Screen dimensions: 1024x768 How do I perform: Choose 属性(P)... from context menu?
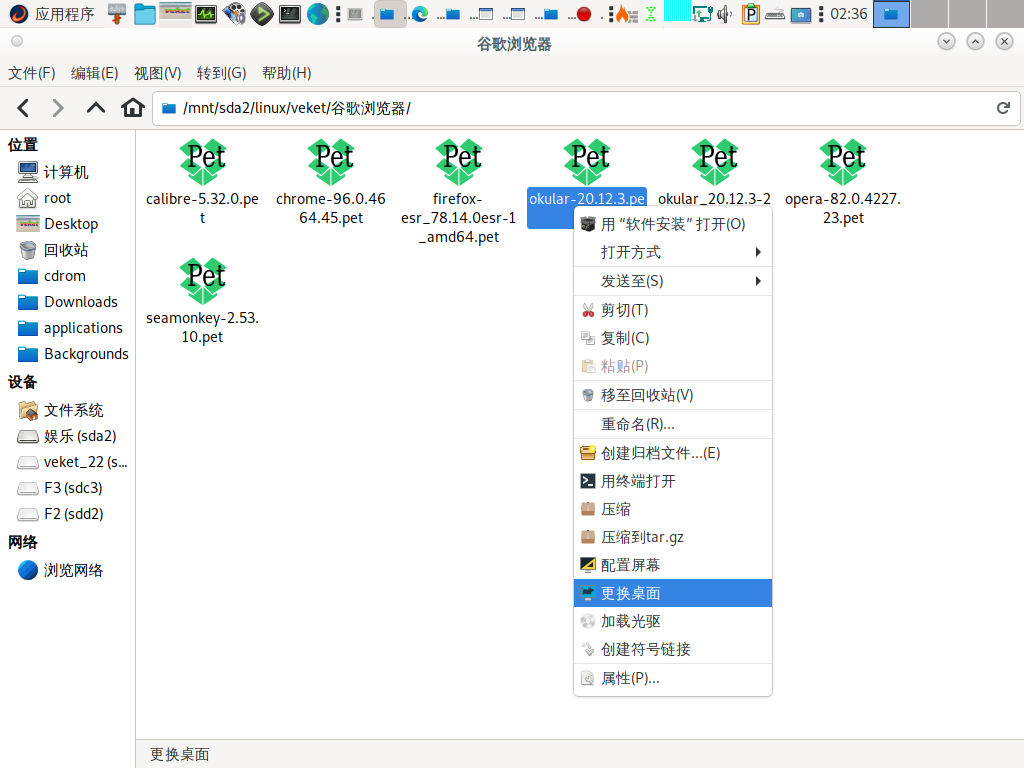pyautogui.click(x=673, y=679)
